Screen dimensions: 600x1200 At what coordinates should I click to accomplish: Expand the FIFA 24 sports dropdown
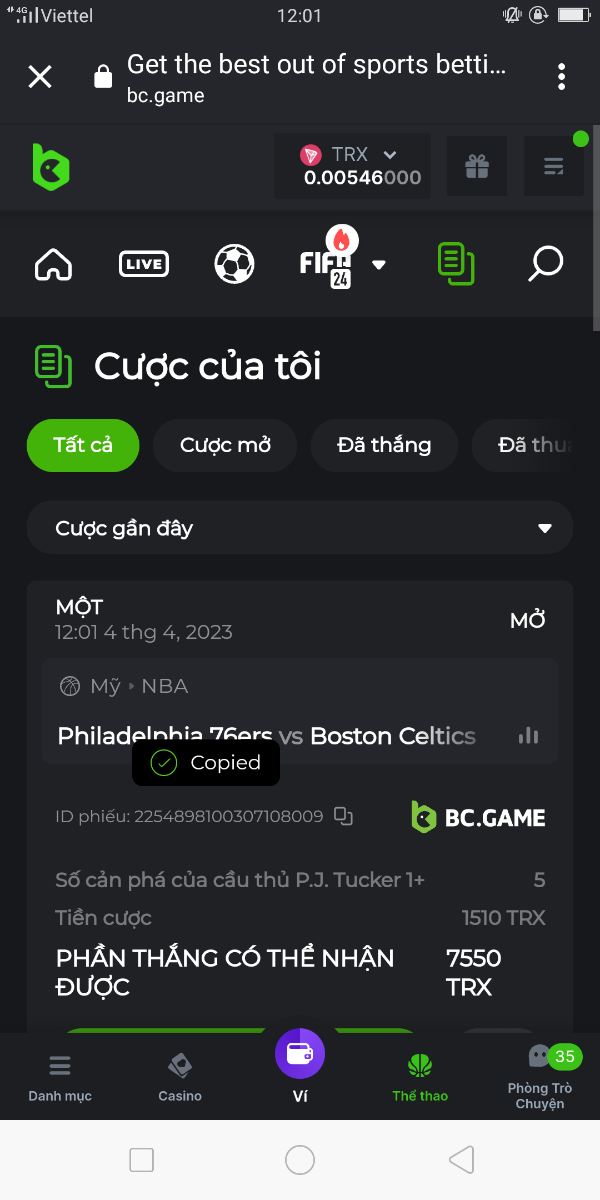[379, 265]
